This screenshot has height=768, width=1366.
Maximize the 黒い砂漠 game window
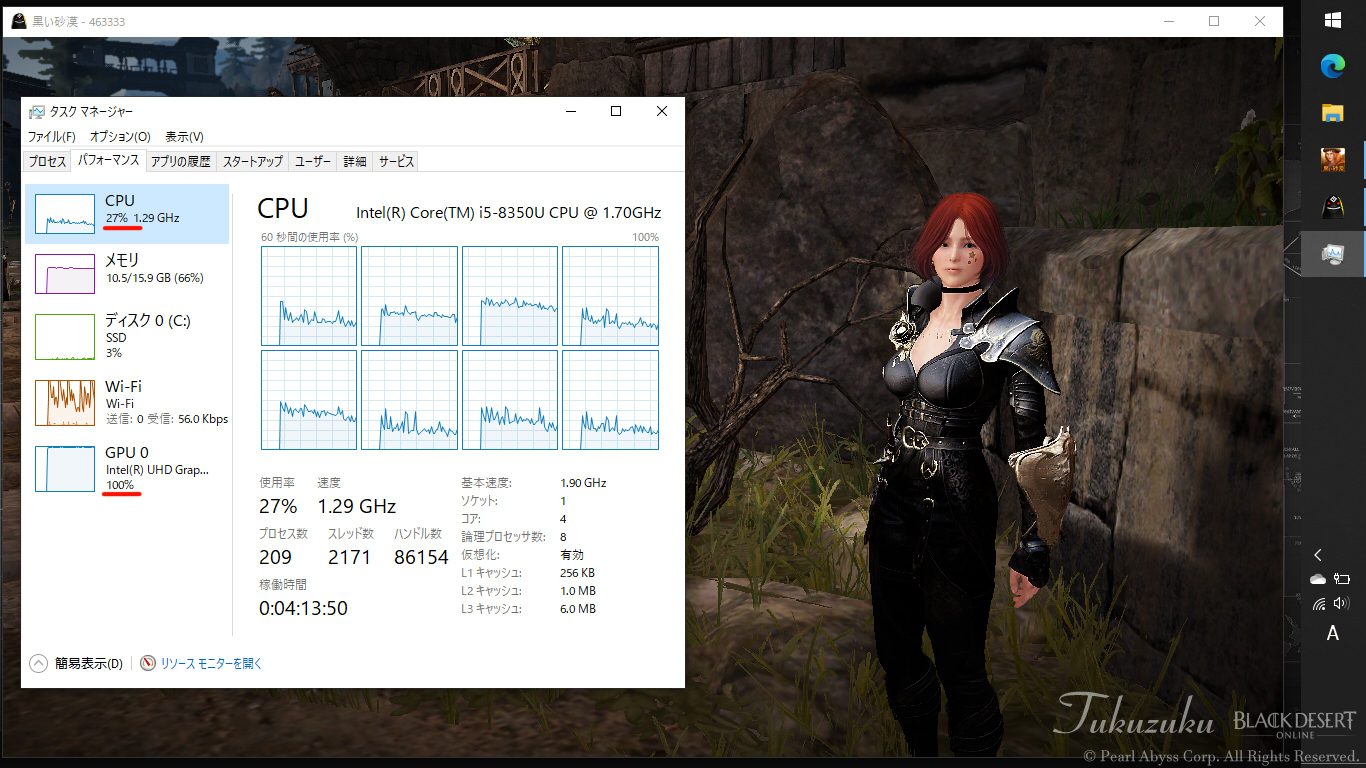[x=1214, y=21]
